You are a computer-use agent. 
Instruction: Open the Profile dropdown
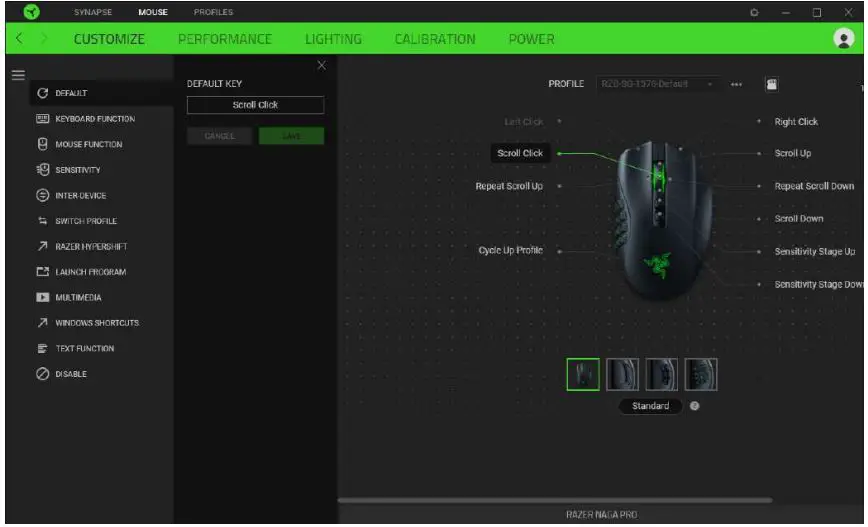click(658, 84)
